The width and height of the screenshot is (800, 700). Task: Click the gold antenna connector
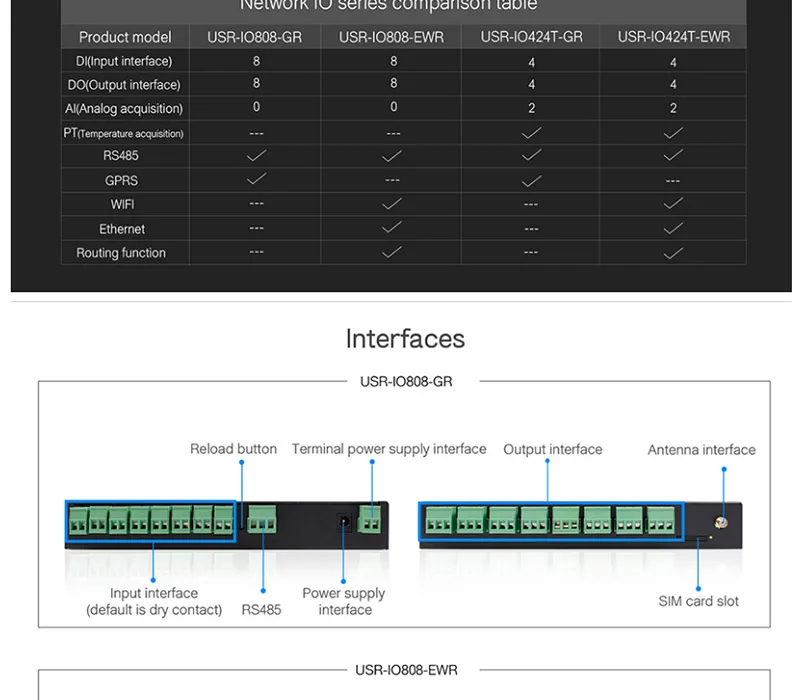pyautogui.click(x=721, y=522)
